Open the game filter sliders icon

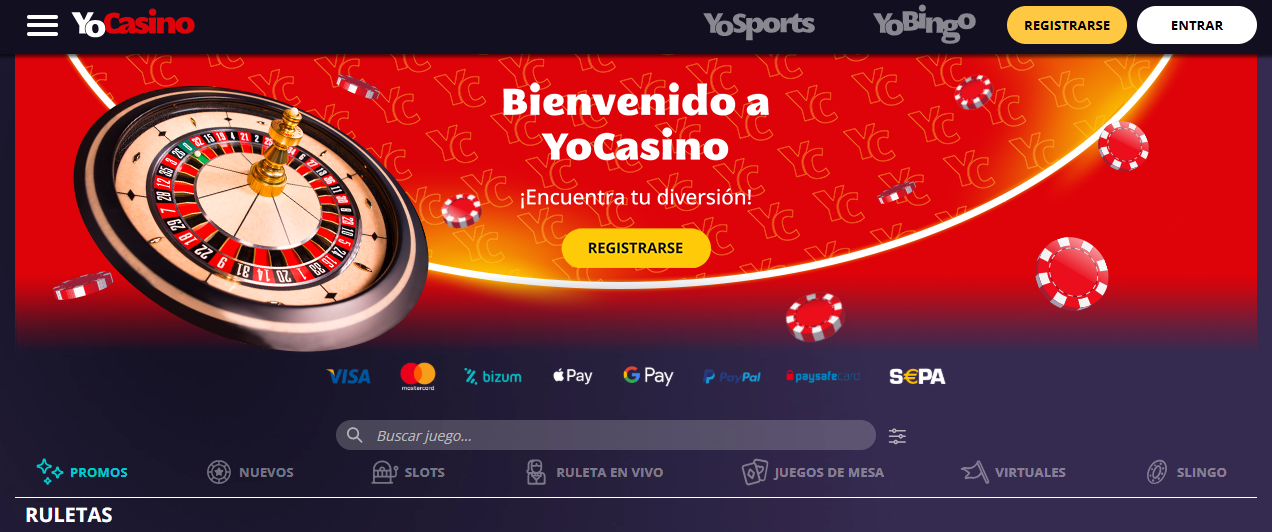(x=898, y=436)
